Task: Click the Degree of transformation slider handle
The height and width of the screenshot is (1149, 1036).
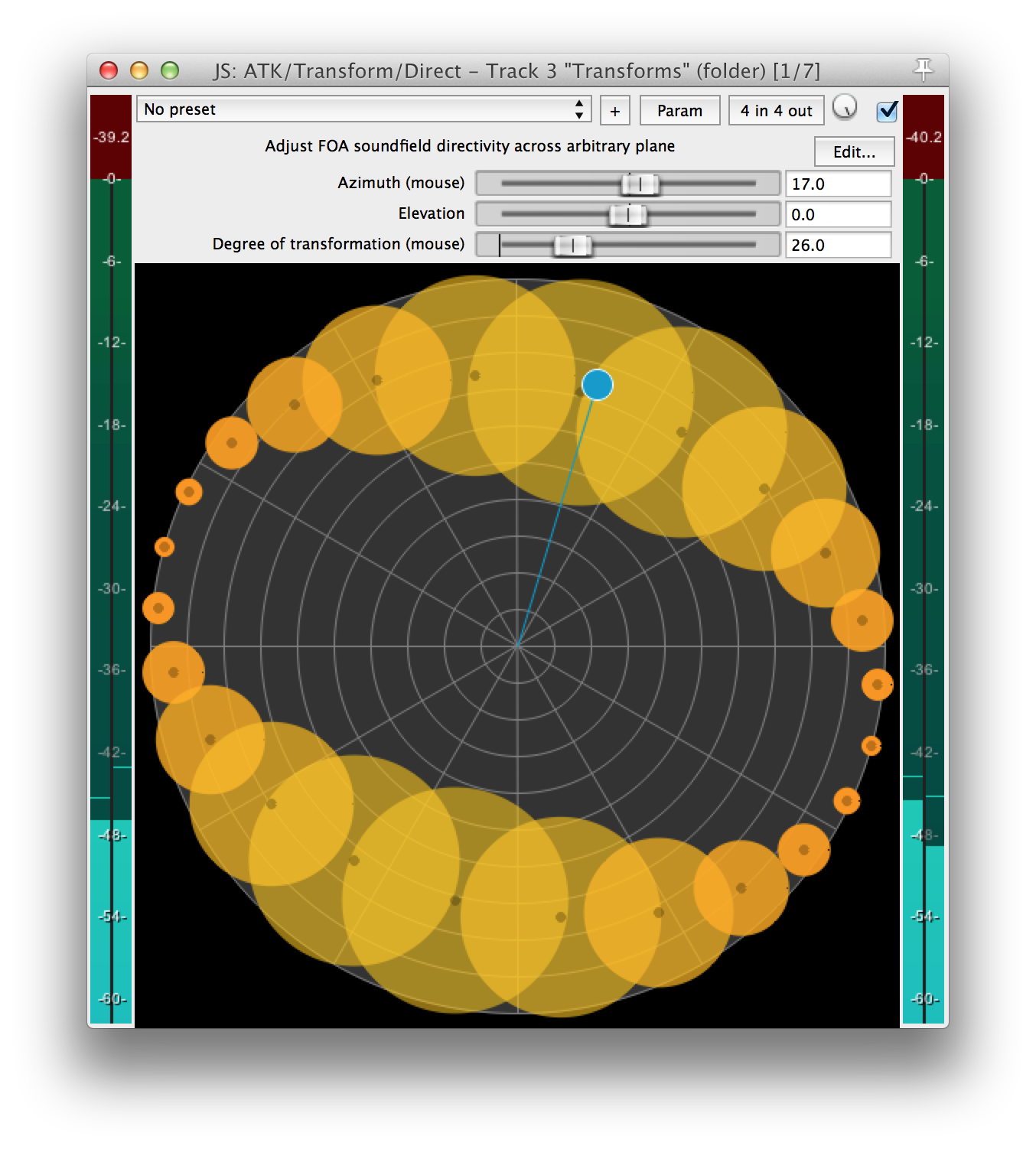Action: click(572, 245)
